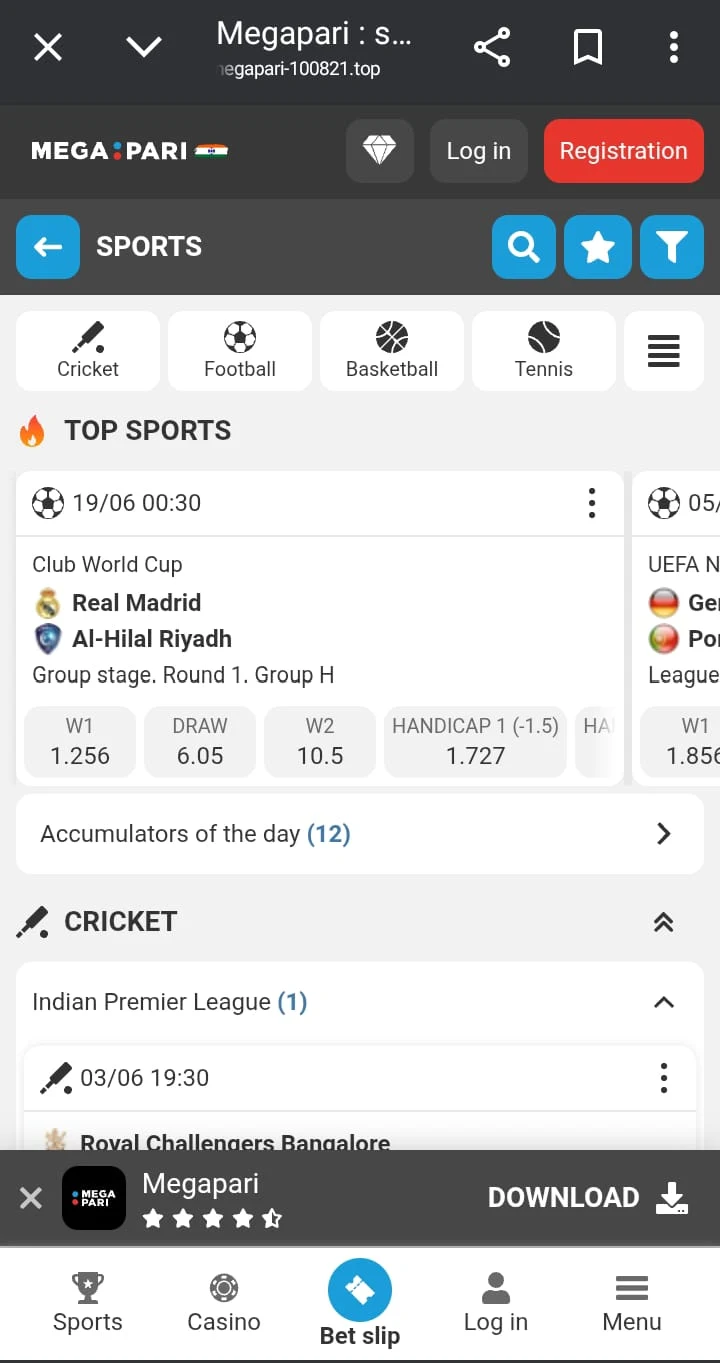Image resolution: width=720 pixels, height=1363 pixels.
Task: Go back using the blue arrow button
Action: click(48, 246)
